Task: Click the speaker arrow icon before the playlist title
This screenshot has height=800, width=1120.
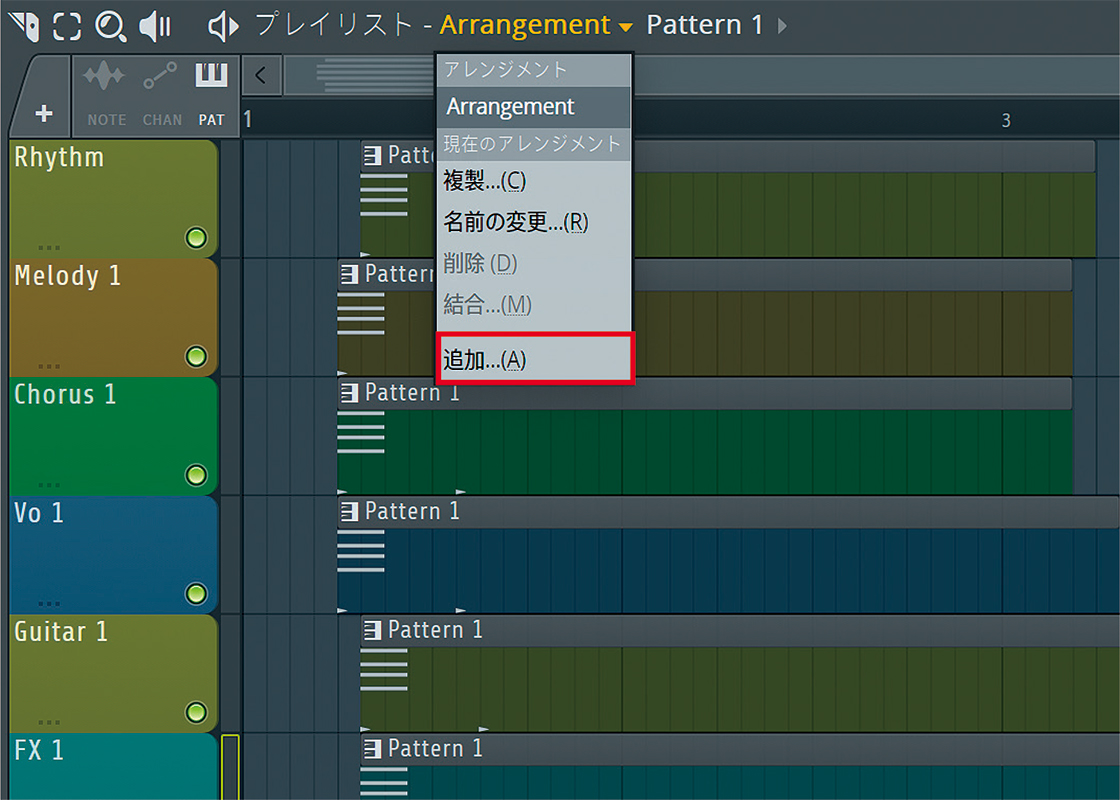Action: (223, 26)
